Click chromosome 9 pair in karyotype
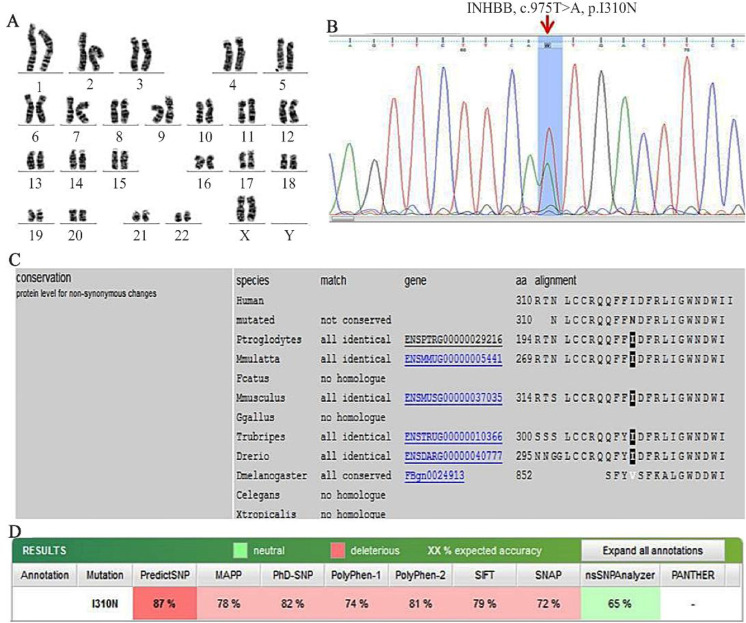This screenshot has height=623, width=746. [163, 109]
